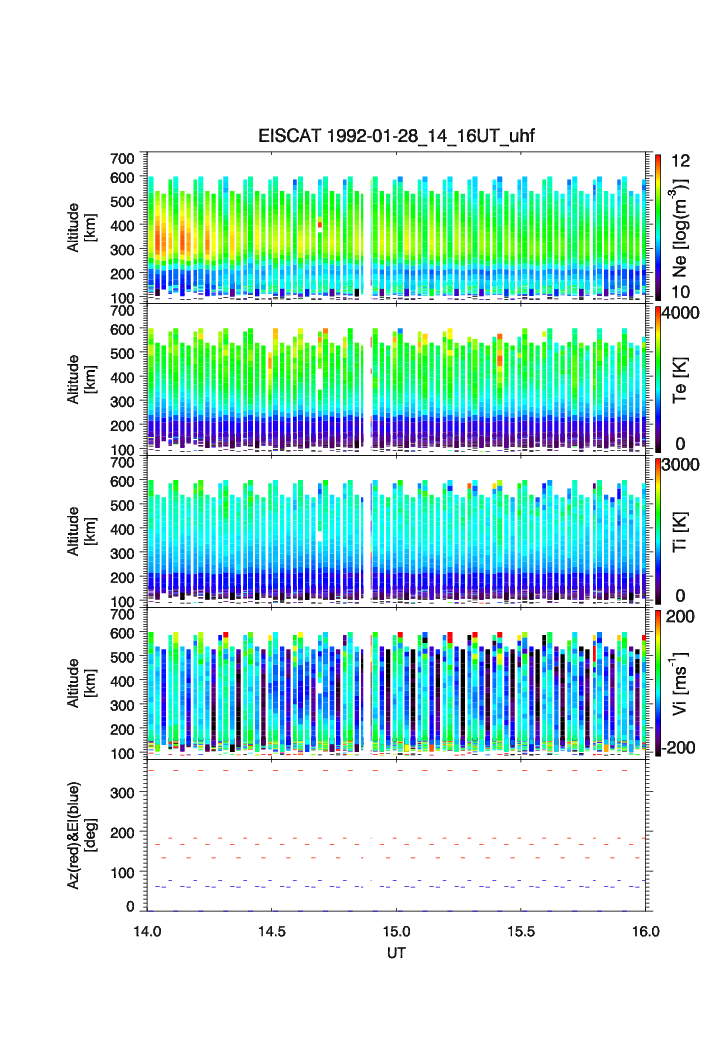Viewport: 708px width, 1063px height.
Task: Select the Ne [log(m-3)] colorbar label
Action: [x=680, y=228]
